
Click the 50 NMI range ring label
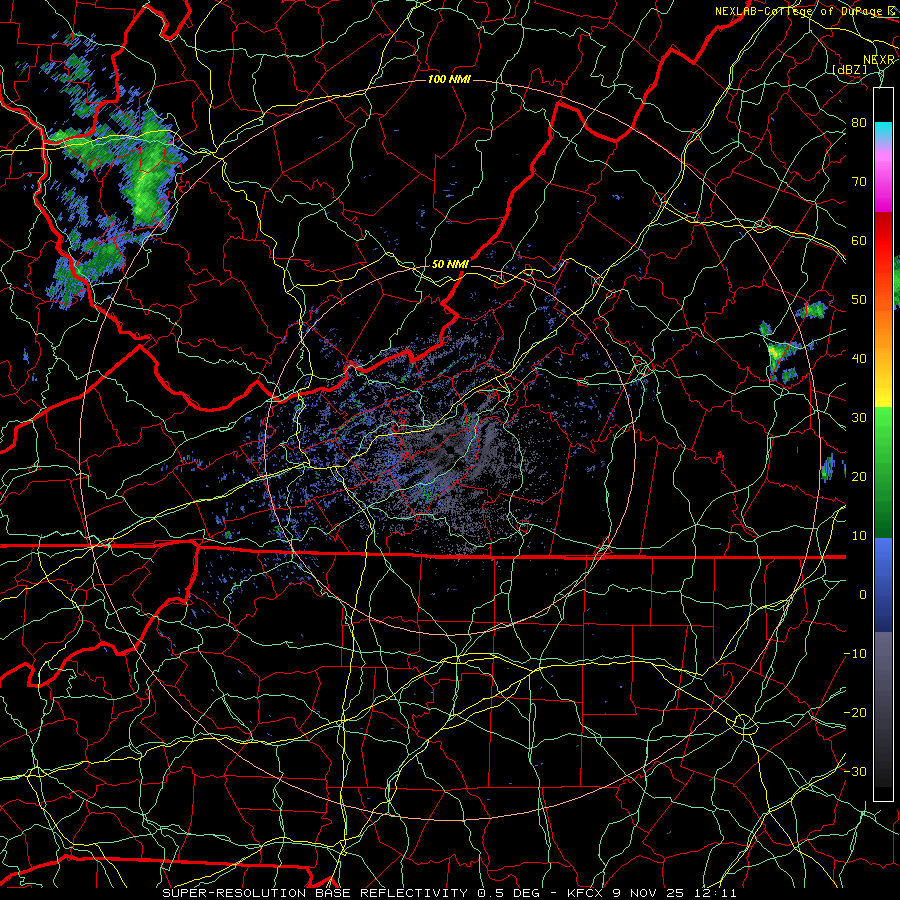tap(450, 264)
